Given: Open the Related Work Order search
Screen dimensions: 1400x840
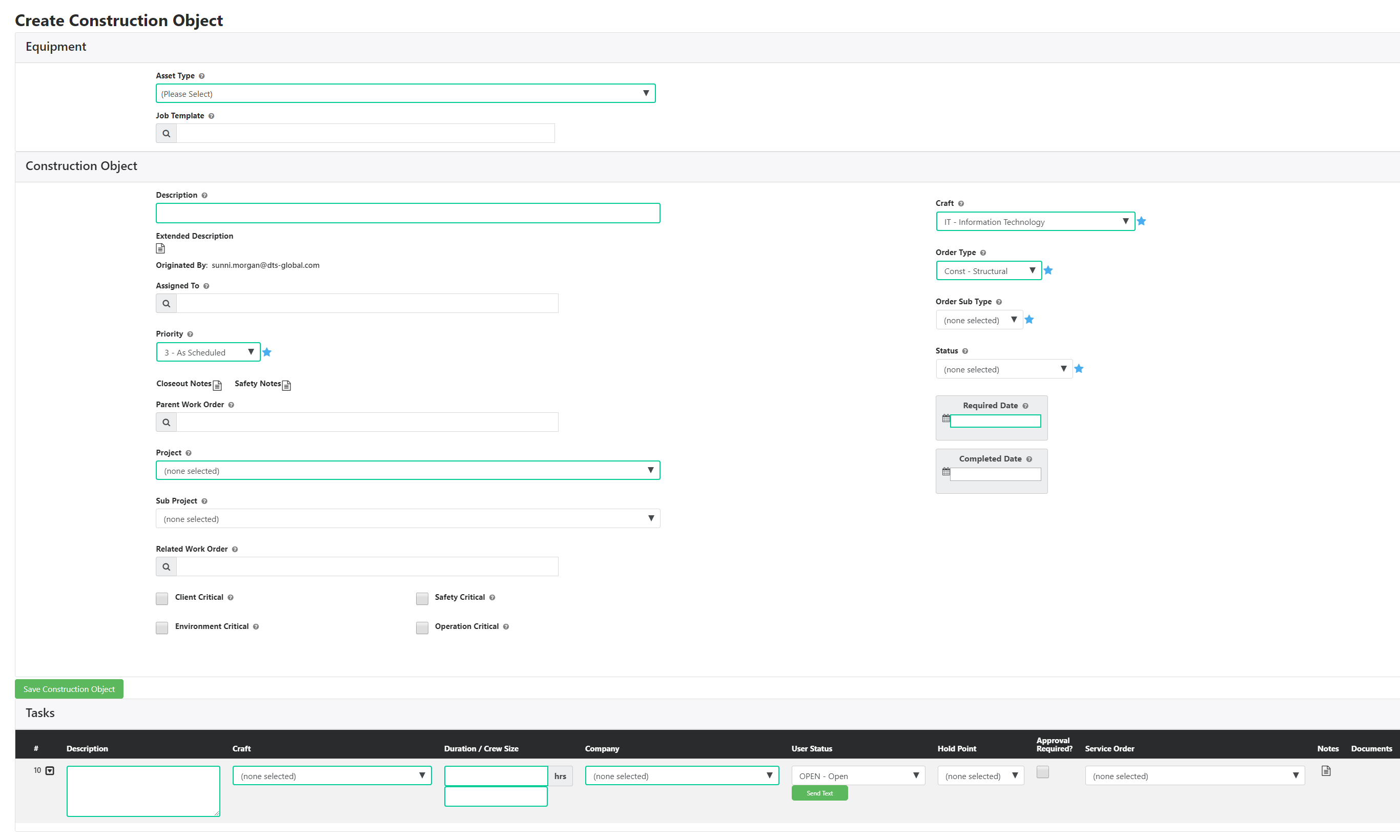Looking at the screenshot, I should 166,566.
